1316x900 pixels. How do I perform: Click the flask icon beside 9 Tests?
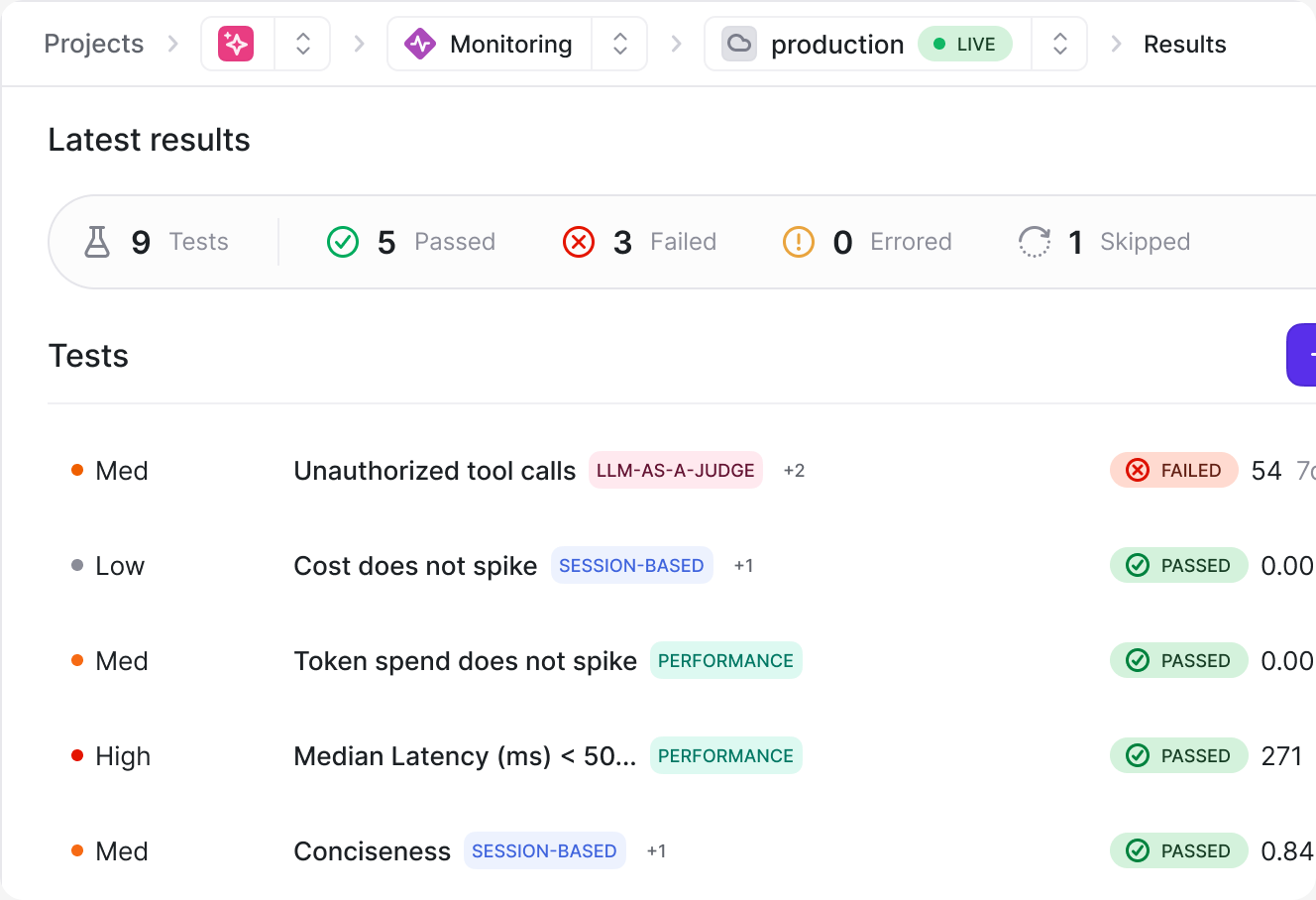[97, 242]
